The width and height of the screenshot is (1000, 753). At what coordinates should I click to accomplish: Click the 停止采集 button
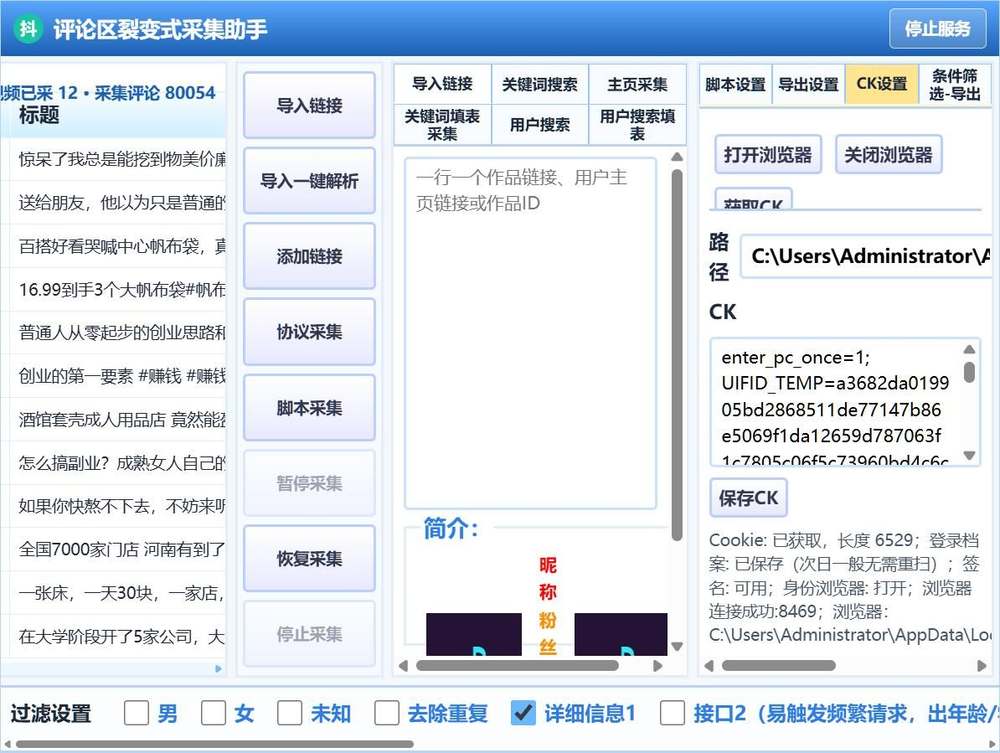309,634
